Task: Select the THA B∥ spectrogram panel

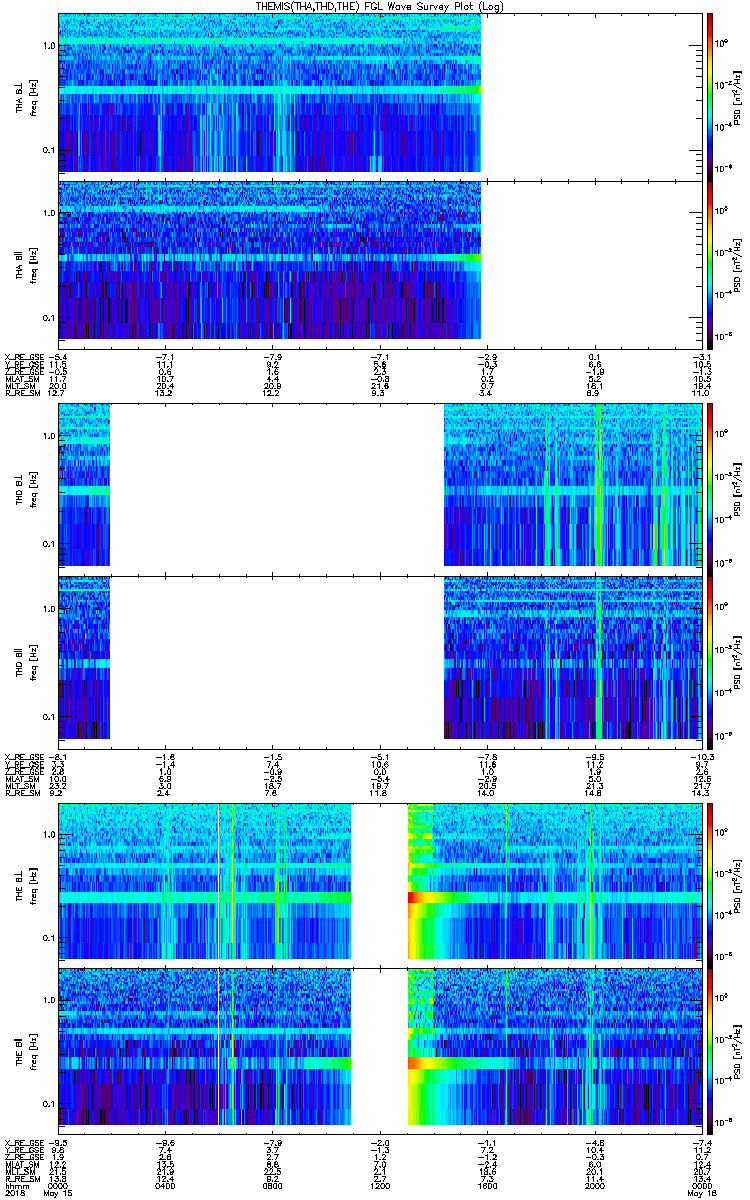Action: click(270, 260)
